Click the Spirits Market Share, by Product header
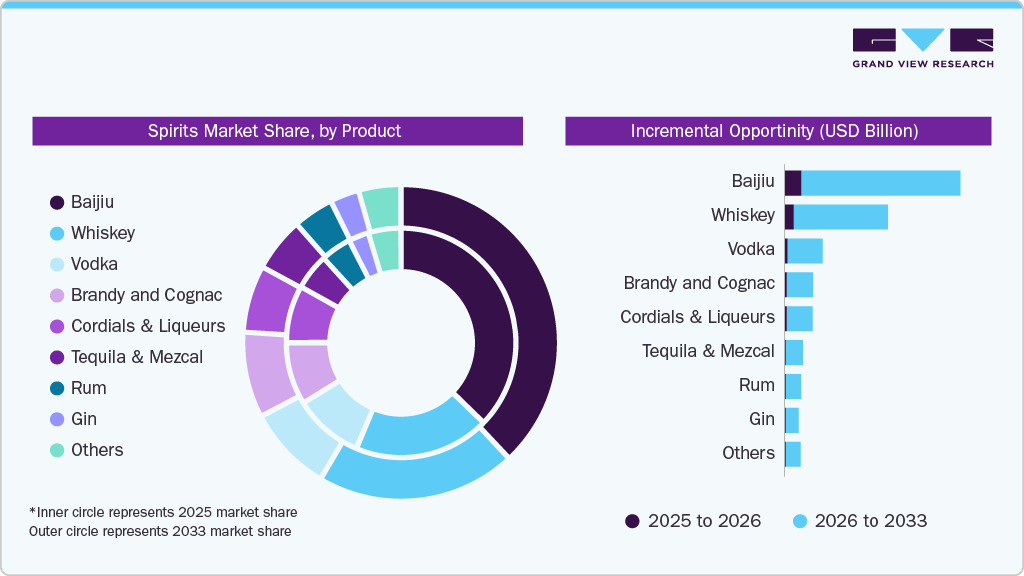The height and width of the screenshot is (576, 1024). point(278,131)
